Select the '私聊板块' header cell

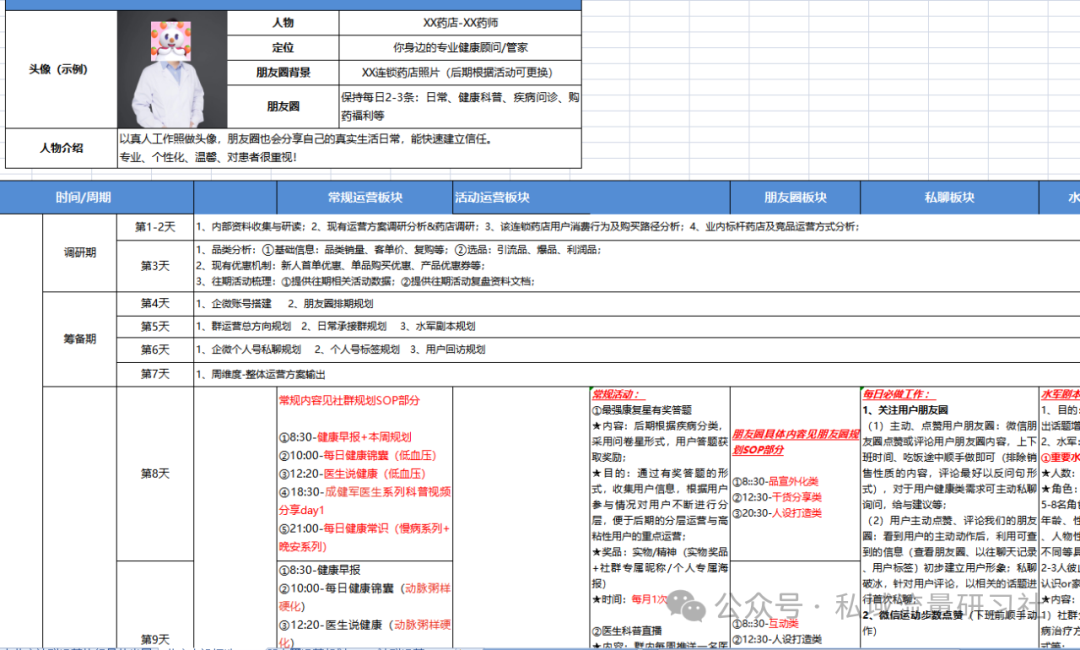[x=949, y=198]
